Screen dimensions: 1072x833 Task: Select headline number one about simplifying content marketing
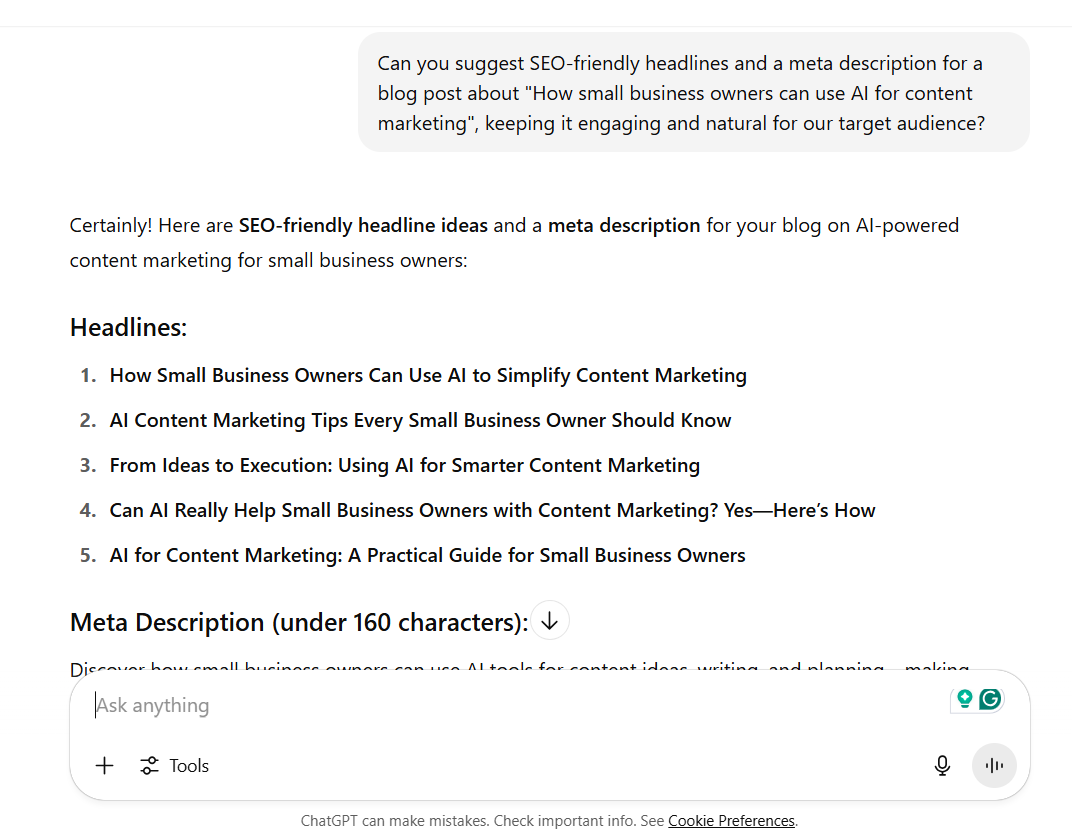[428, 375]
